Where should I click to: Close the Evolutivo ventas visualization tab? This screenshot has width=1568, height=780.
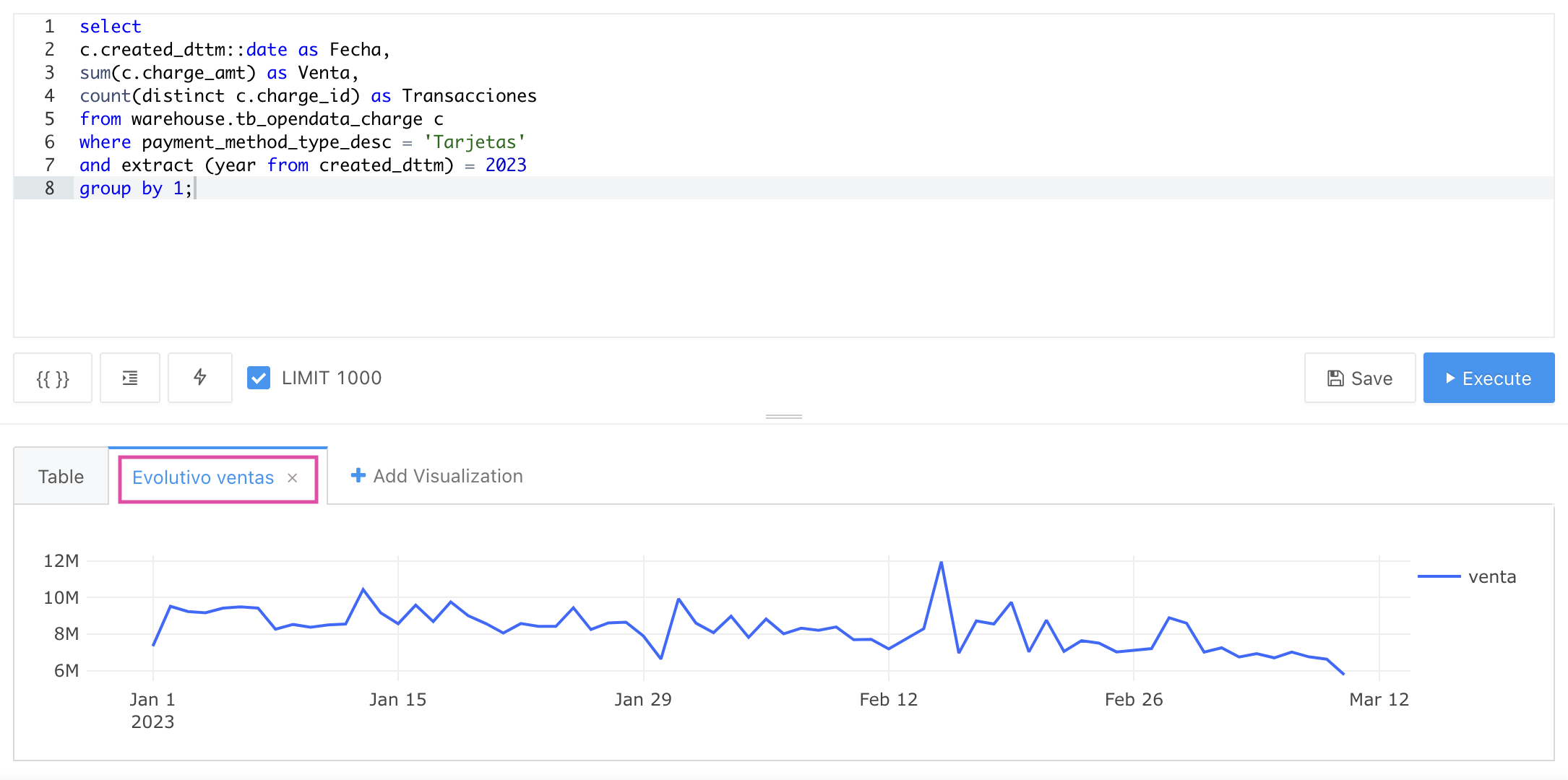[x=293, y=478]
